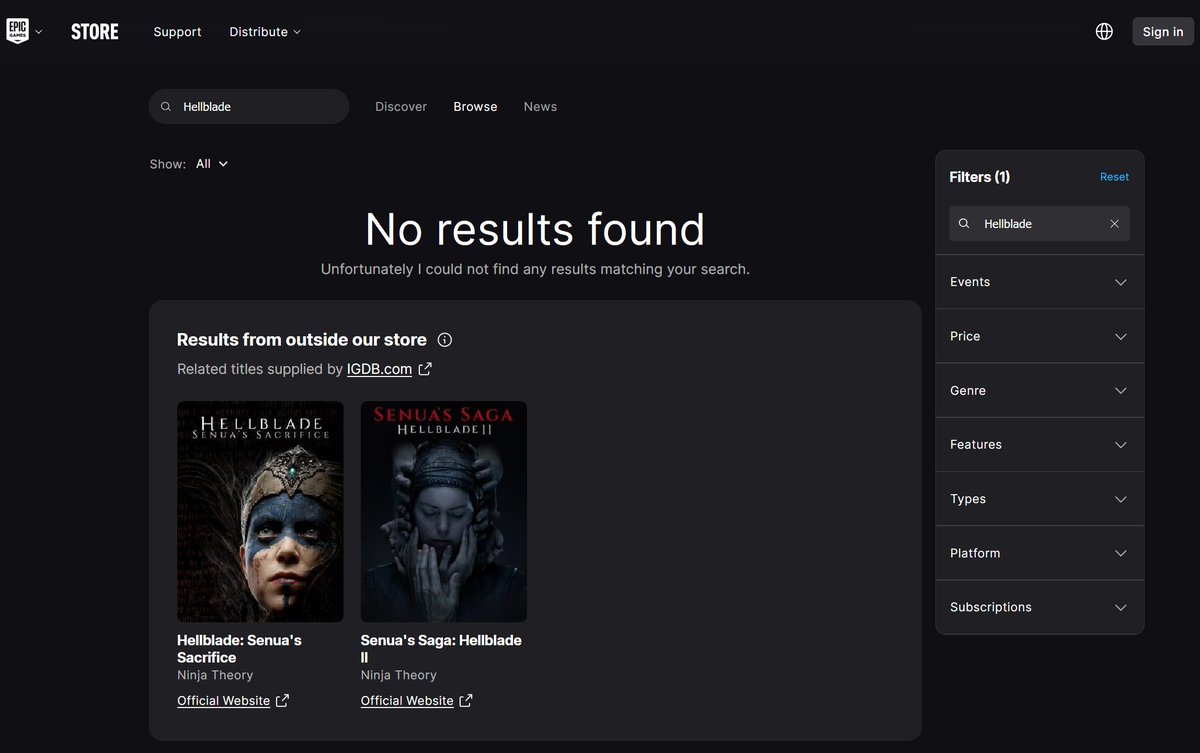Image resolution: width=1200 pixels, height=753 pixels.
Task: Open Hellblade: Senua's Sacrifice cover art
Action: [260, 512]
